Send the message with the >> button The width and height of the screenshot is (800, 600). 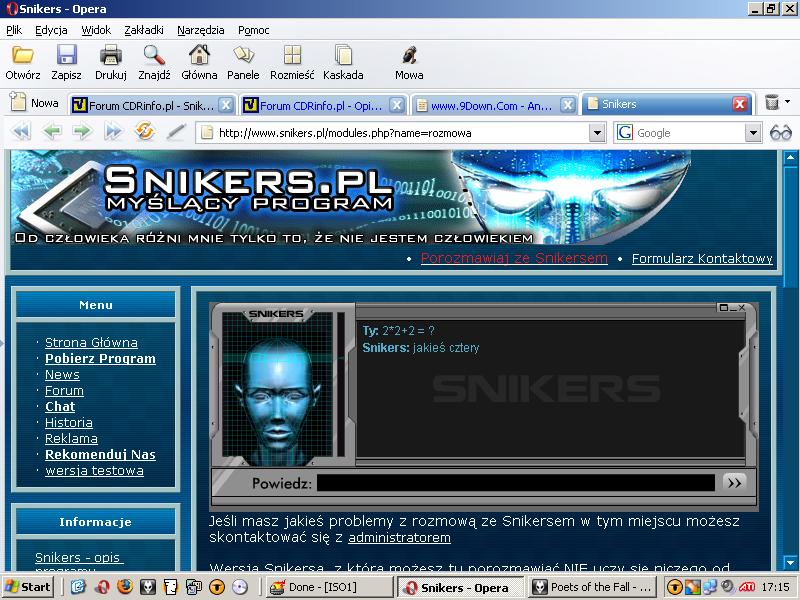[734, 483]
